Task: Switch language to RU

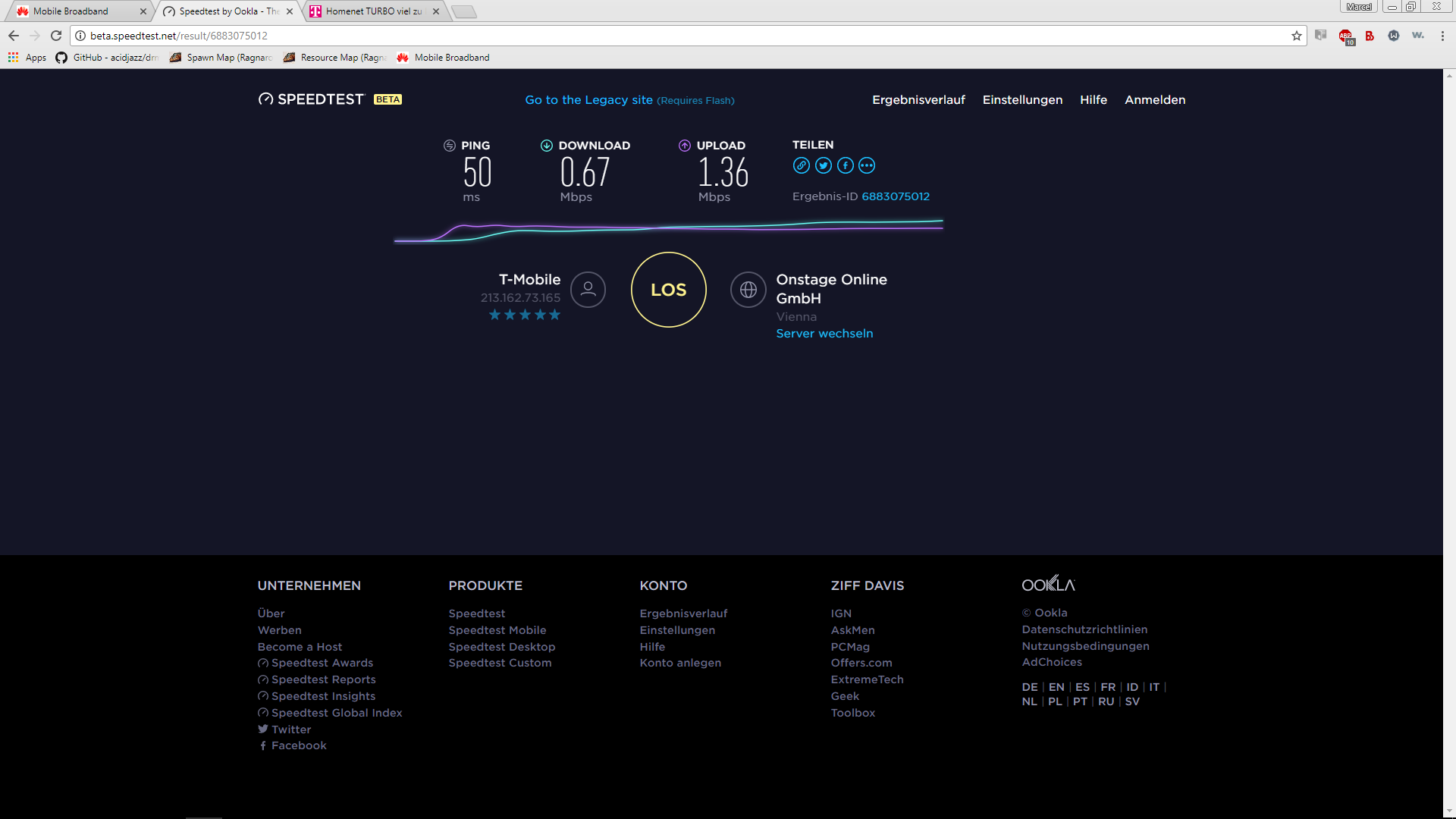Action: click(x=1106, y=701)
